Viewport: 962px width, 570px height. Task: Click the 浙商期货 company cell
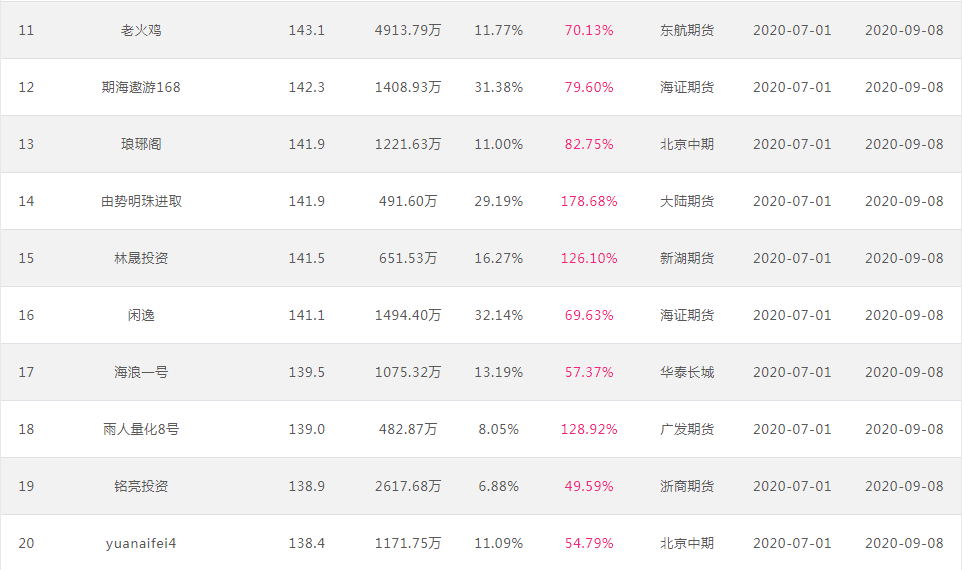point(687,487)
